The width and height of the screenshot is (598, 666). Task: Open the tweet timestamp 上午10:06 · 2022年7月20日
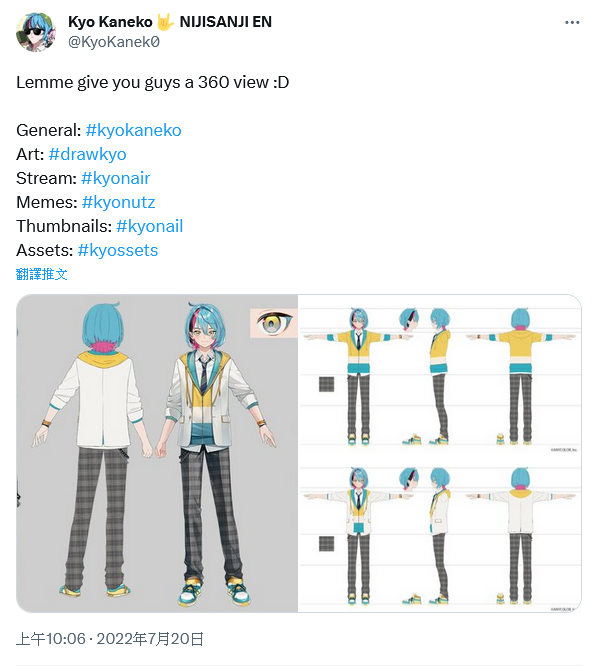pyautogui.click(x=110, y=639)
